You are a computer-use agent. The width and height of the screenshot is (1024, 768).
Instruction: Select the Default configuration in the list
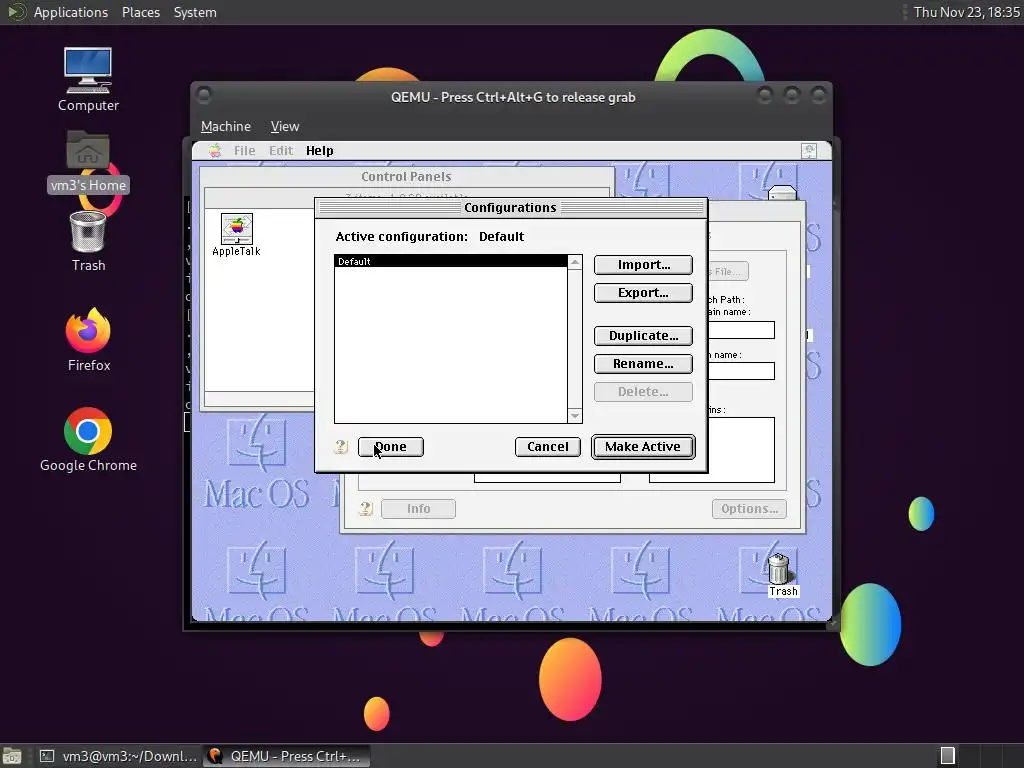(x=451, y=261)
